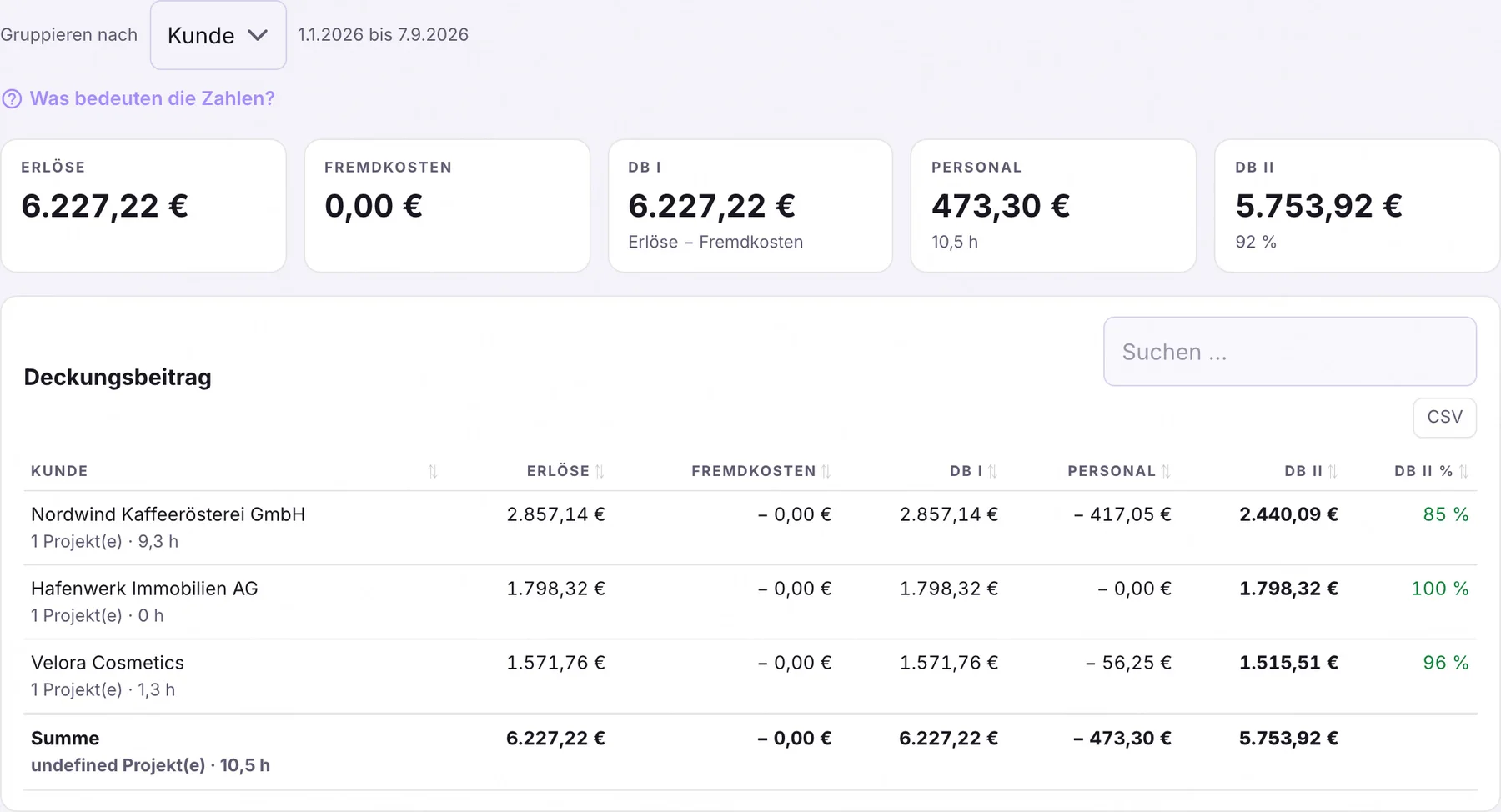Click the PERSONAL column sort arrows
The image size is (1501, 812).
(1167, 471)
